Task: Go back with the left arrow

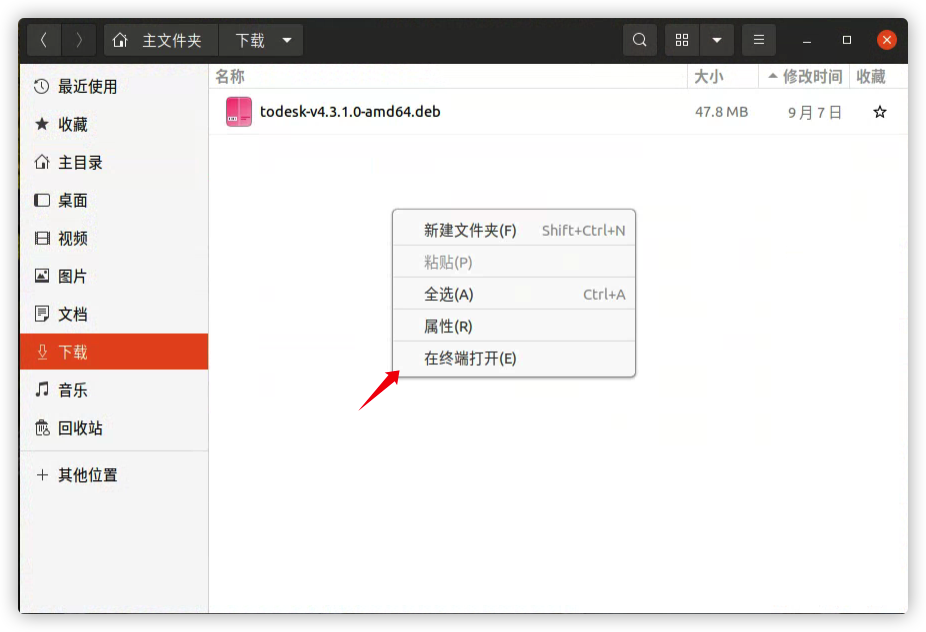Action: click(x=44, y=40)
